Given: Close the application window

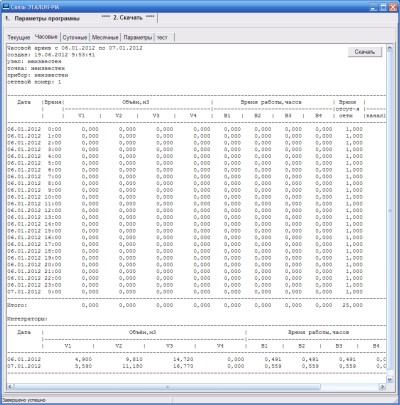Looking at the screenshot, I should [393, 6].
